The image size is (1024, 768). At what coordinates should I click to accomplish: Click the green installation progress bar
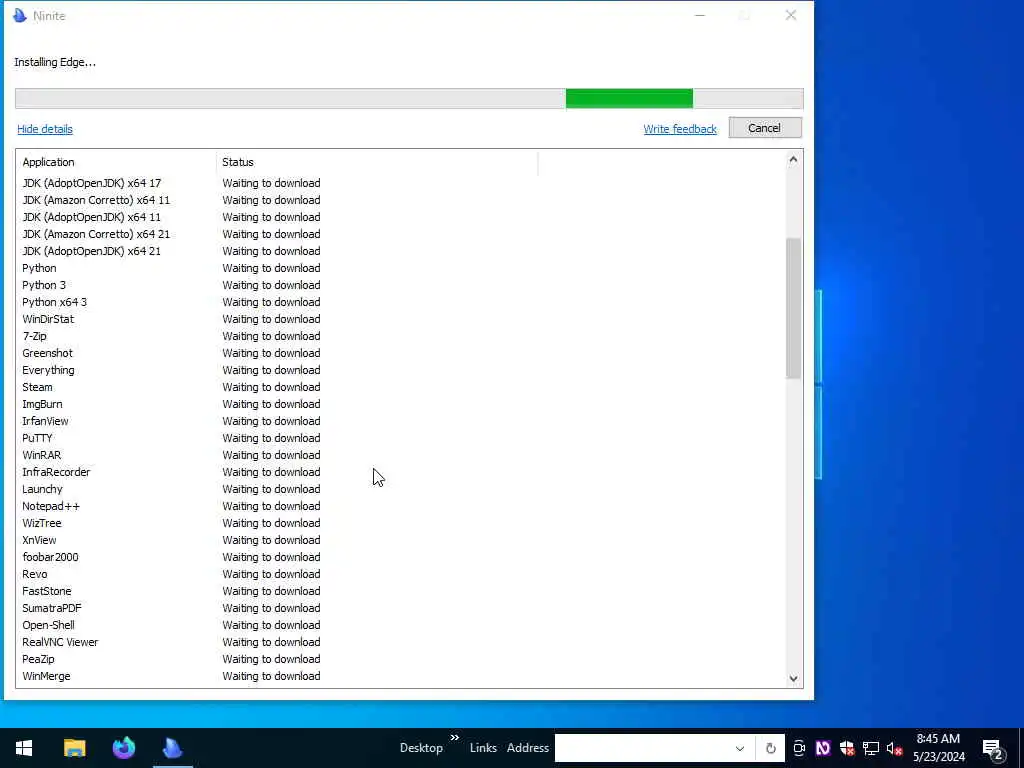tap(629, 99)
